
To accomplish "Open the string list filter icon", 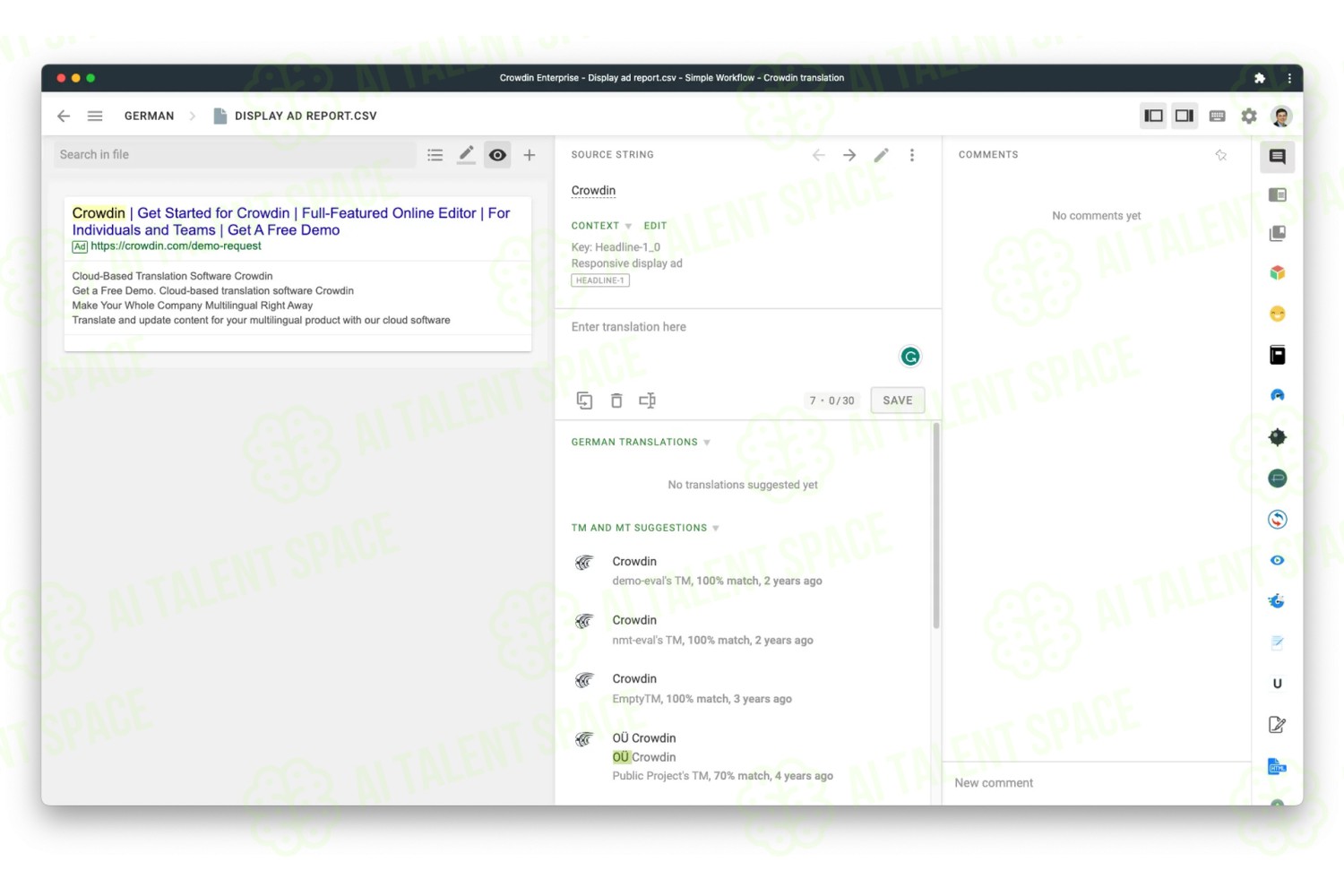I will 435,155.
